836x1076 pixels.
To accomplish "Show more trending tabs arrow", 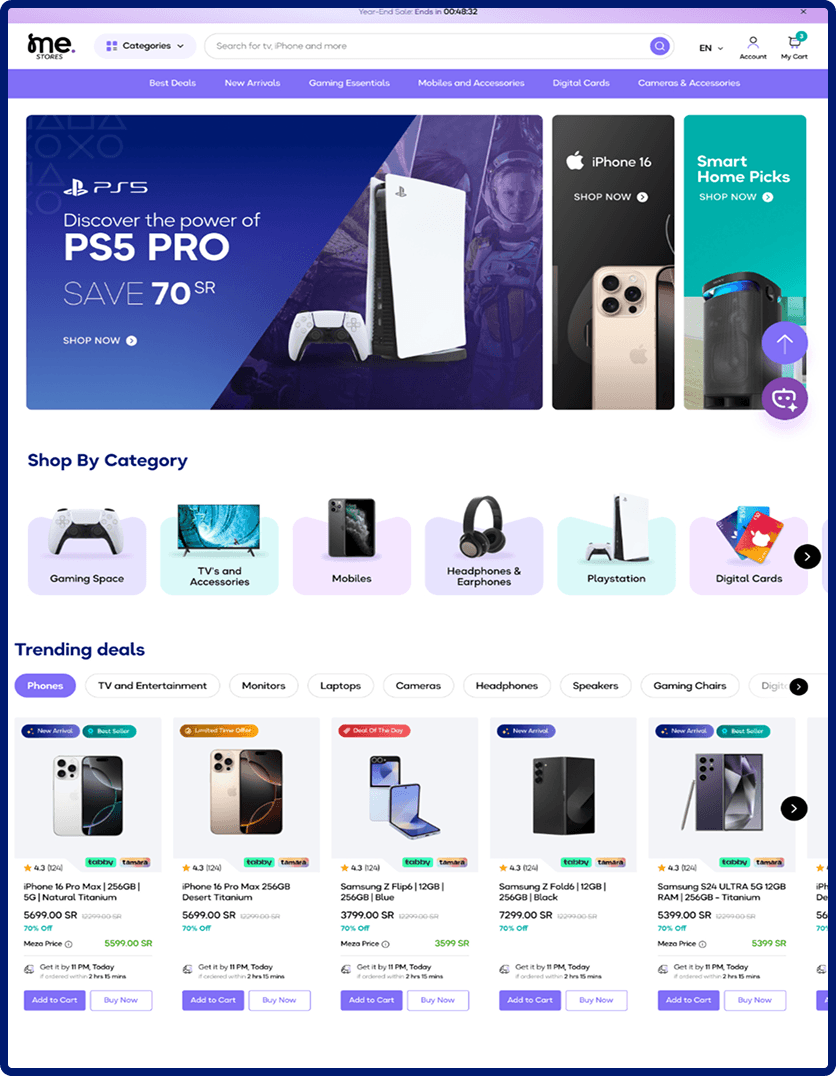I will [x=798, y=686].
